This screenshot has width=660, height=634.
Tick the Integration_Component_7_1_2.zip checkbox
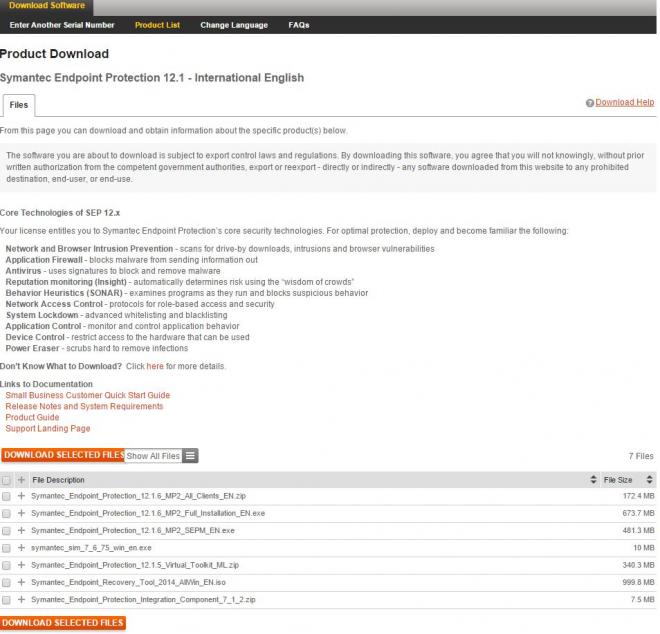click(x=6, y=600)
